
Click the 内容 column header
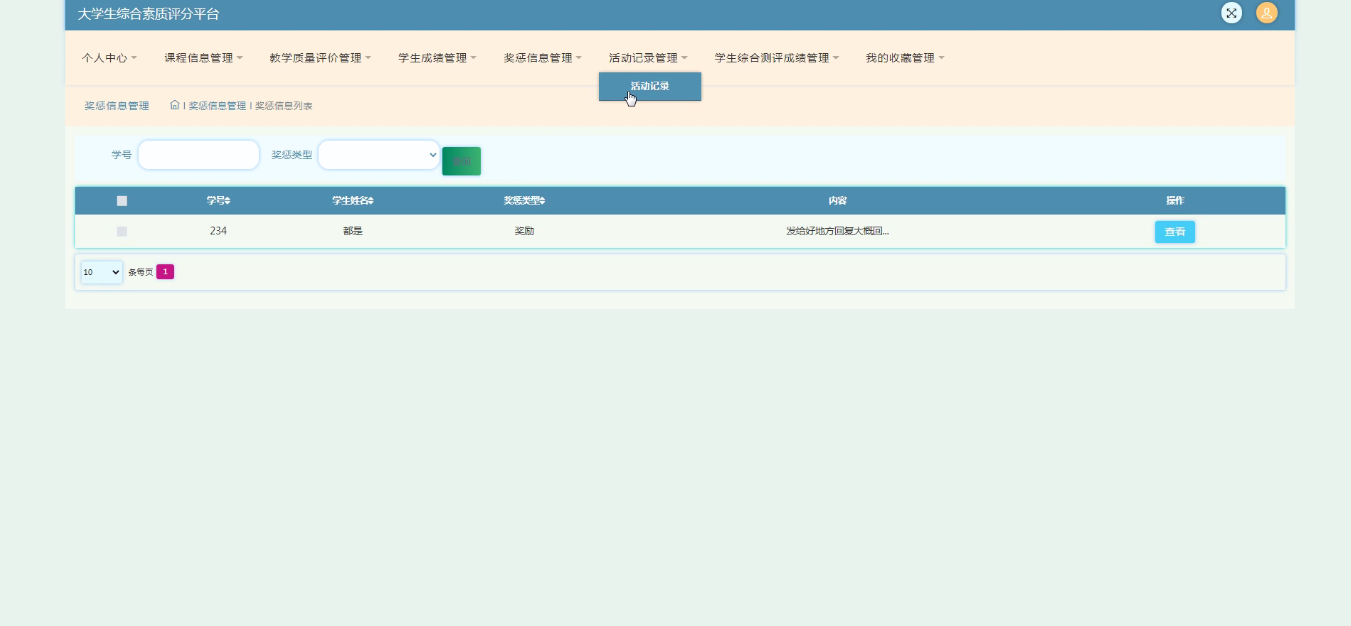(838, 201)
